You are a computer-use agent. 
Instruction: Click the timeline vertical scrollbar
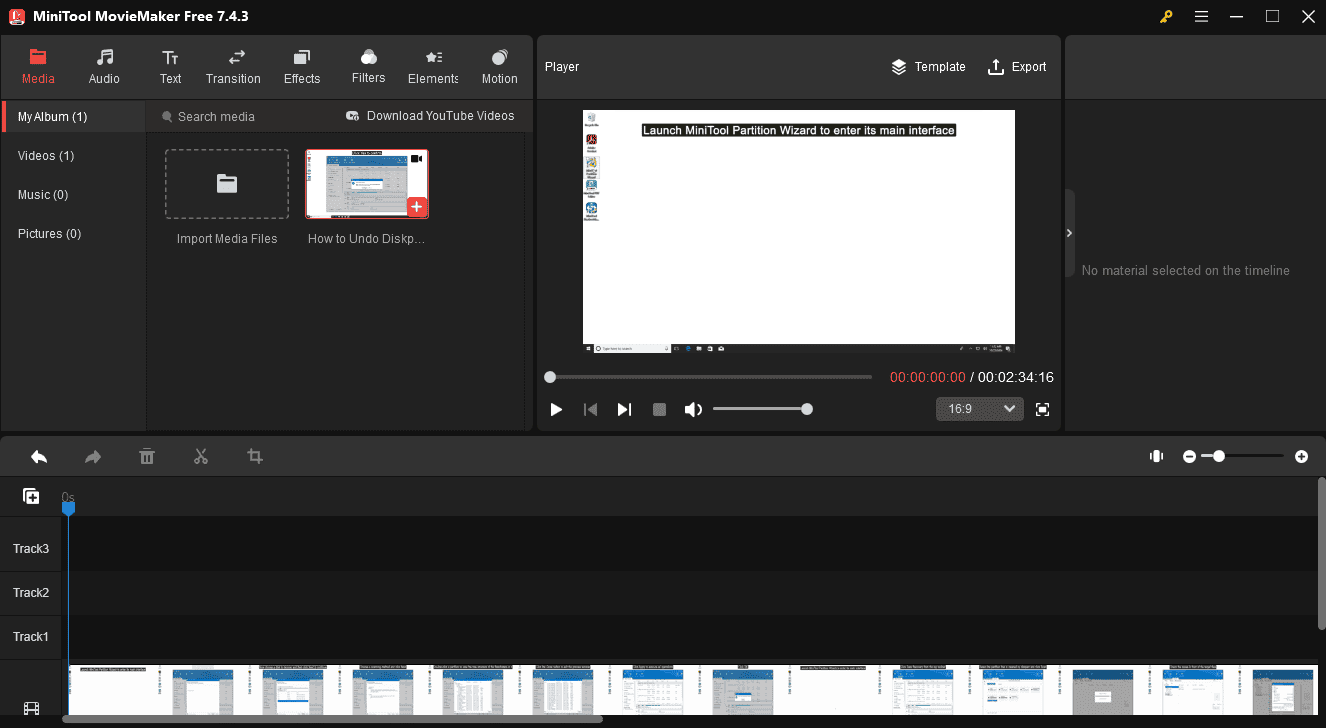click(x=1321, y=555)
